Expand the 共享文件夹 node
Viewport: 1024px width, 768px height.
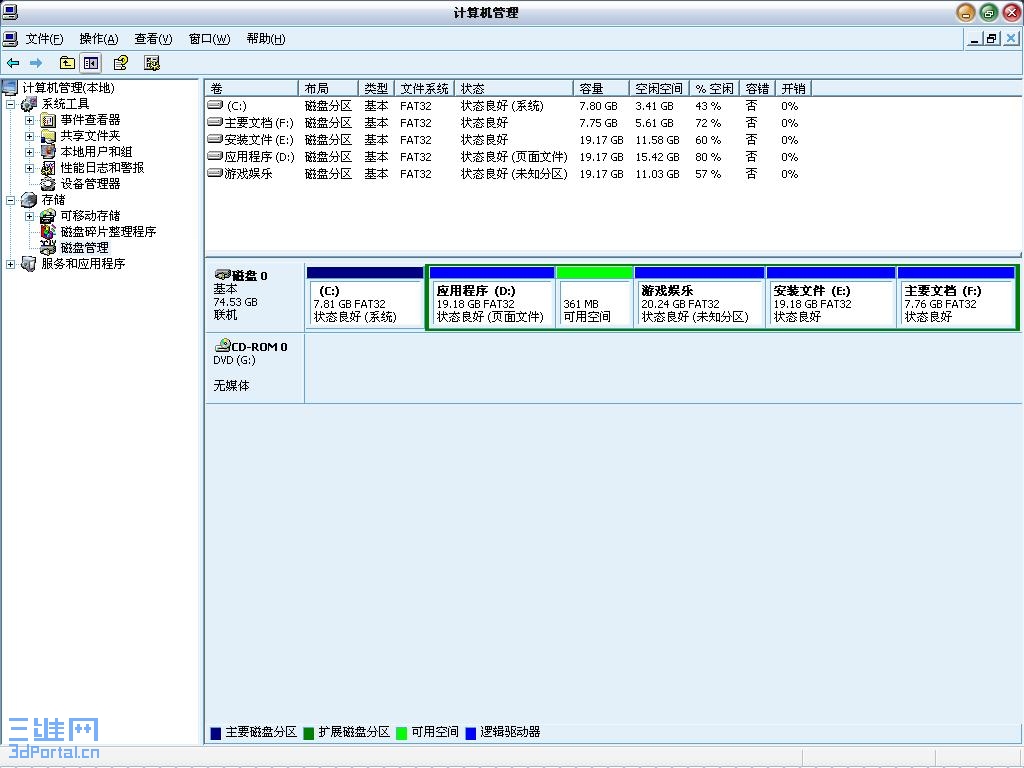pyautogui.click(x=29, y=136)
